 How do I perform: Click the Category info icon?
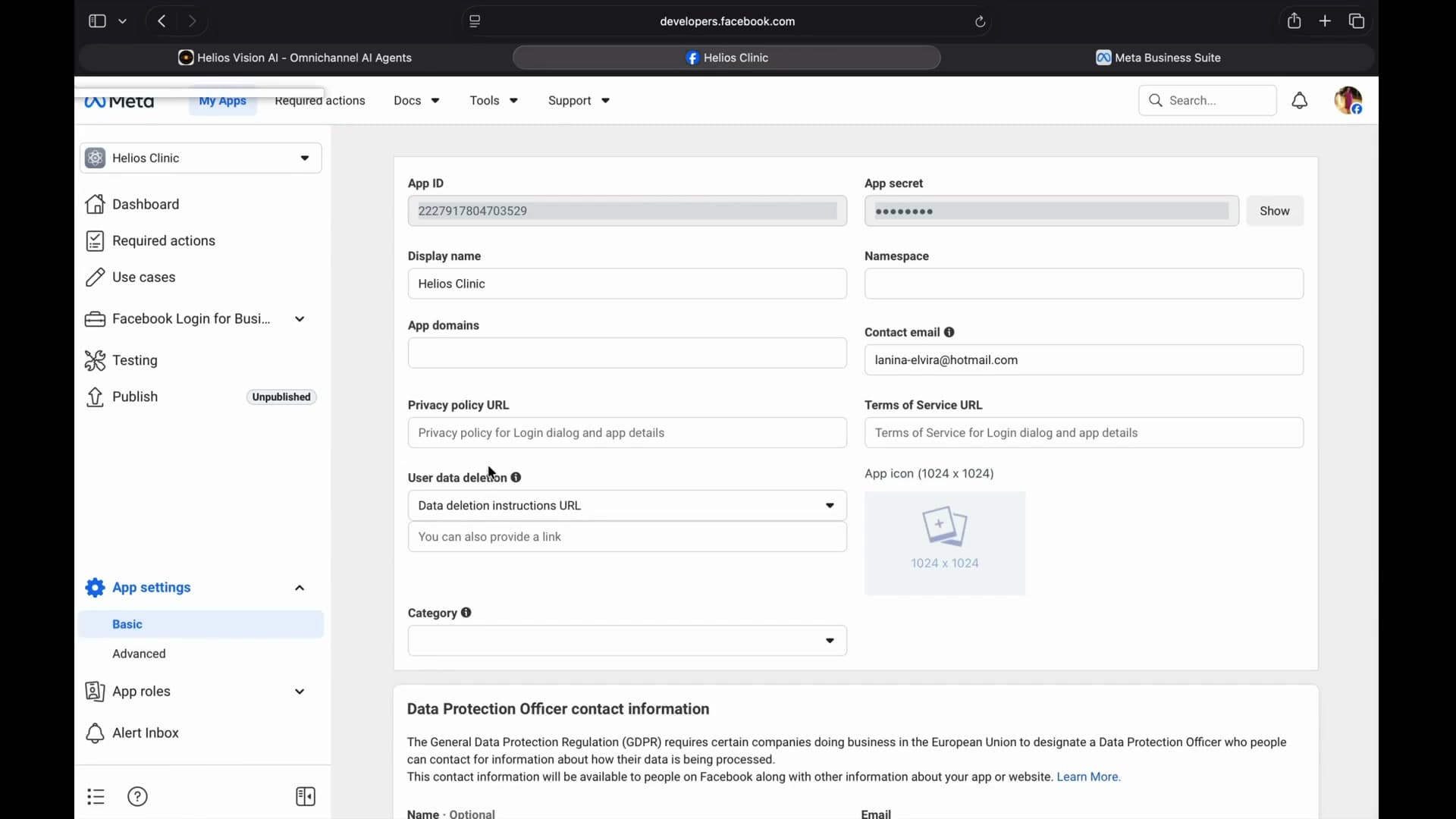tap(466, 613)
